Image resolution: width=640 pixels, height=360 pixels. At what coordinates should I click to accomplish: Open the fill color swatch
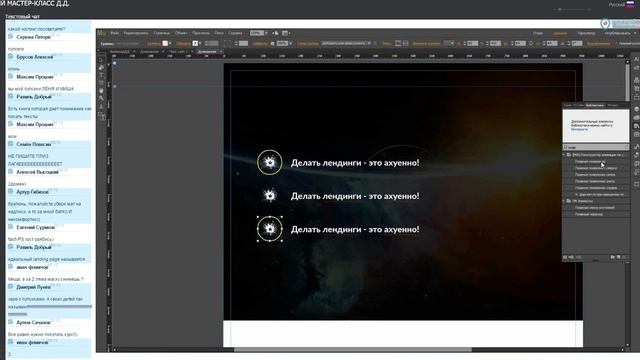click(165, 43)
